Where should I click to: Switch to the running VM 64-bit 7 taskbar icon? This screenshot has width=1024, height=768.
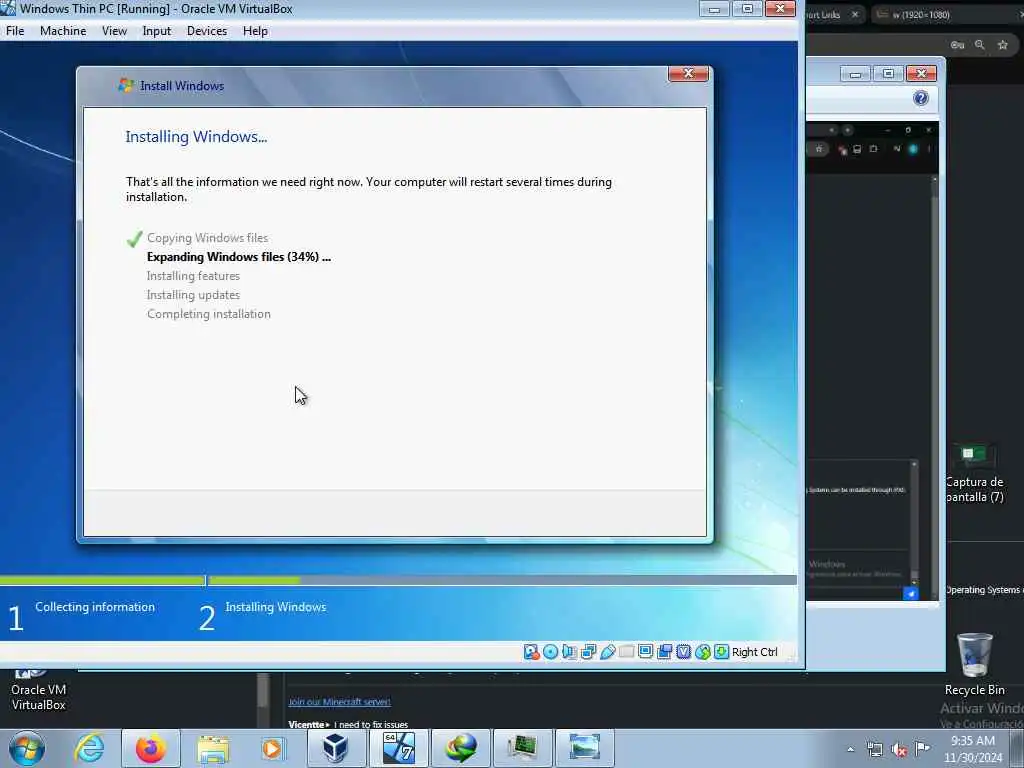398,748
